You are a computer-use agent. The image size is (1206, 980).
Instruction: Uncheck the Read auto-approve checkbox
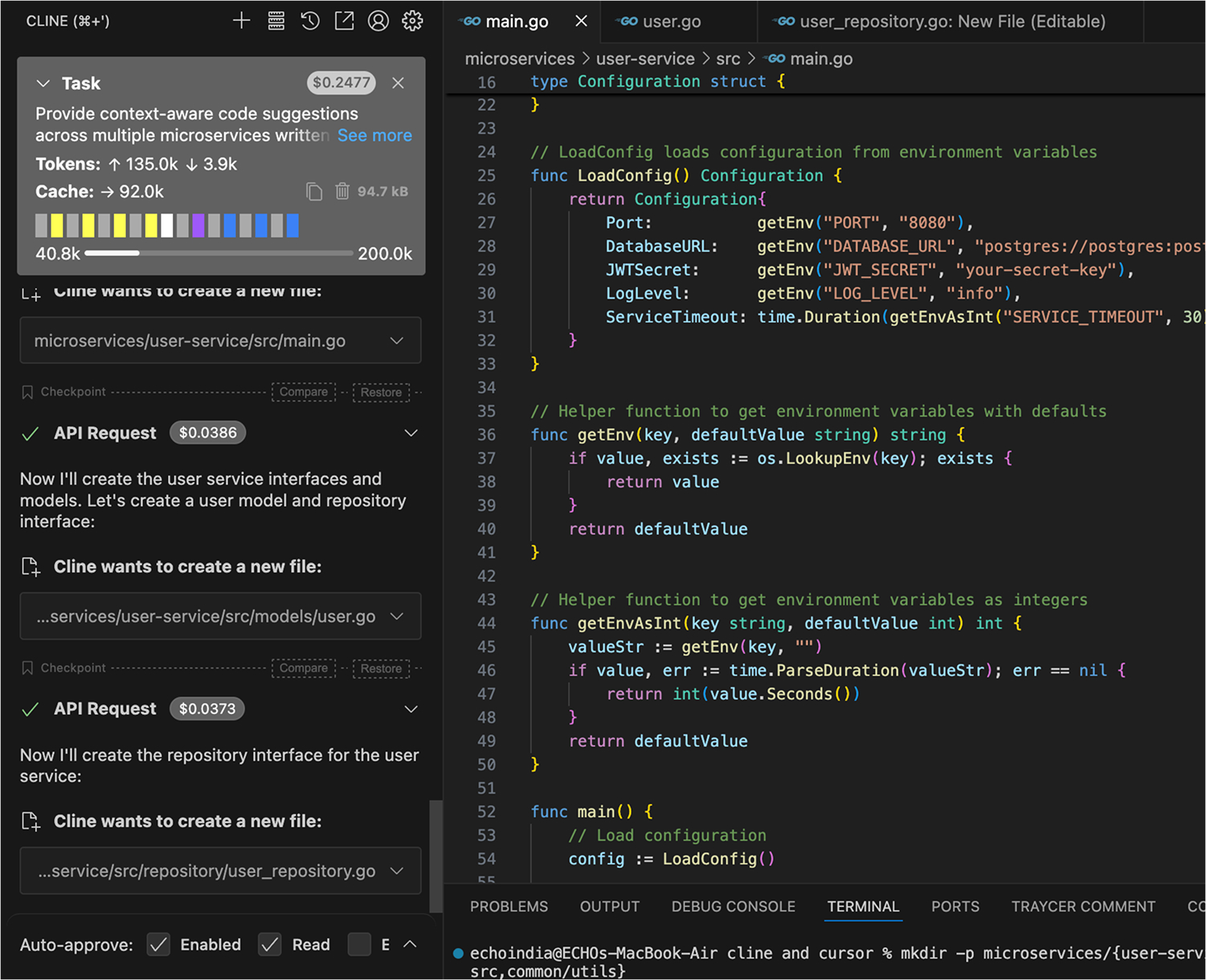[x=269, y=945]
